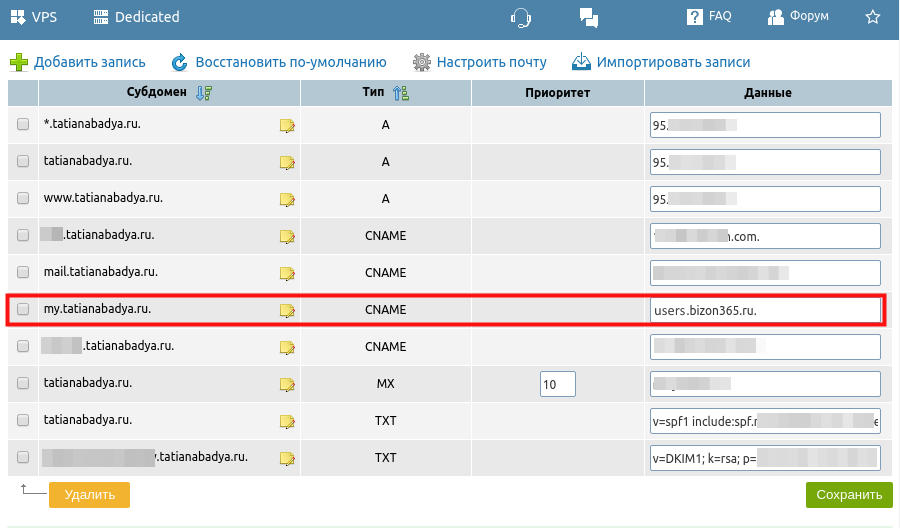Click the star favorites icon
Image resolution: width=900 pixels, height=528 pixels.
(872, 17)
